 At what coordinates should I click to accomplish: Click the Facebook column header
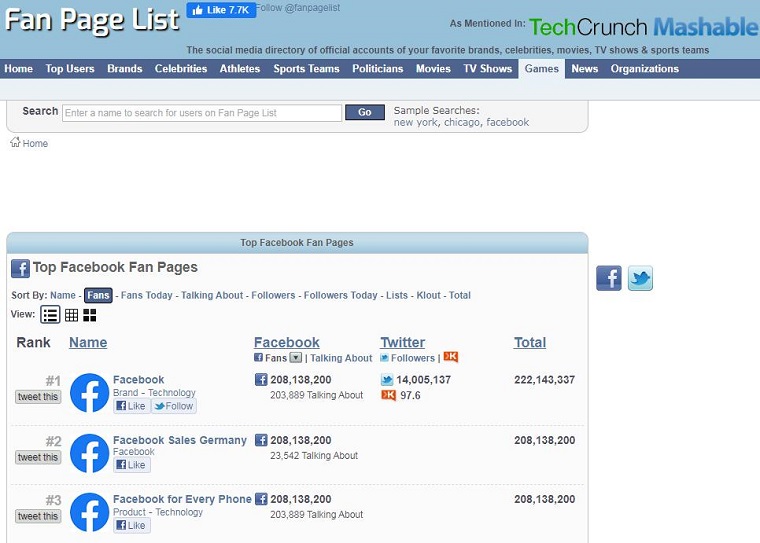tap(286, 342)
